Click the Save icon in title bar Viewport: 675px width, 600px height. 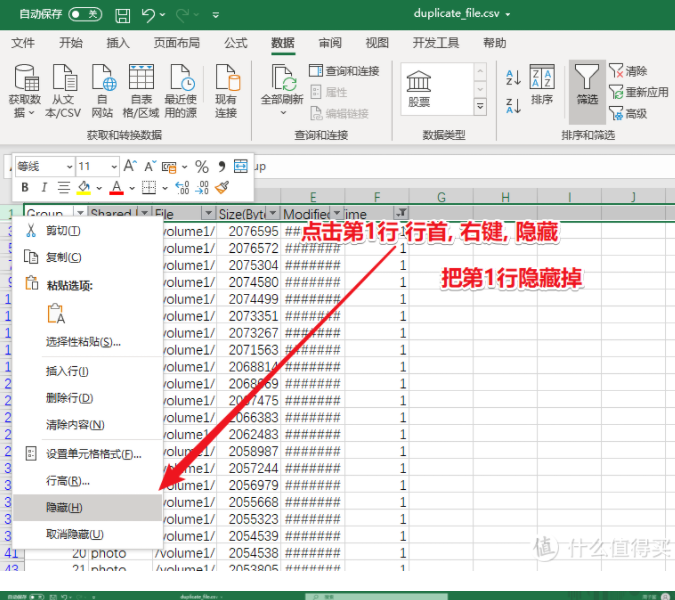[x=122, y=16]
